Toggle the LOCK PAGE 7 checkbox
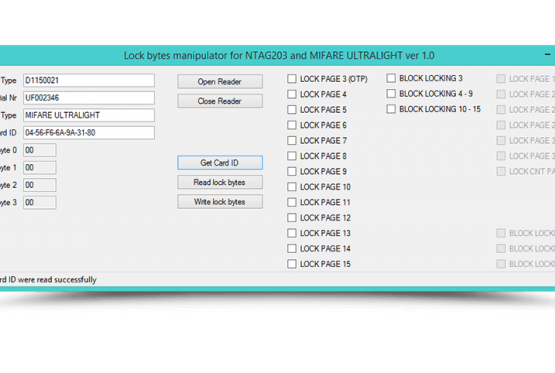Image resolution: width=555 pixels, height=373 pixels. 292,140
